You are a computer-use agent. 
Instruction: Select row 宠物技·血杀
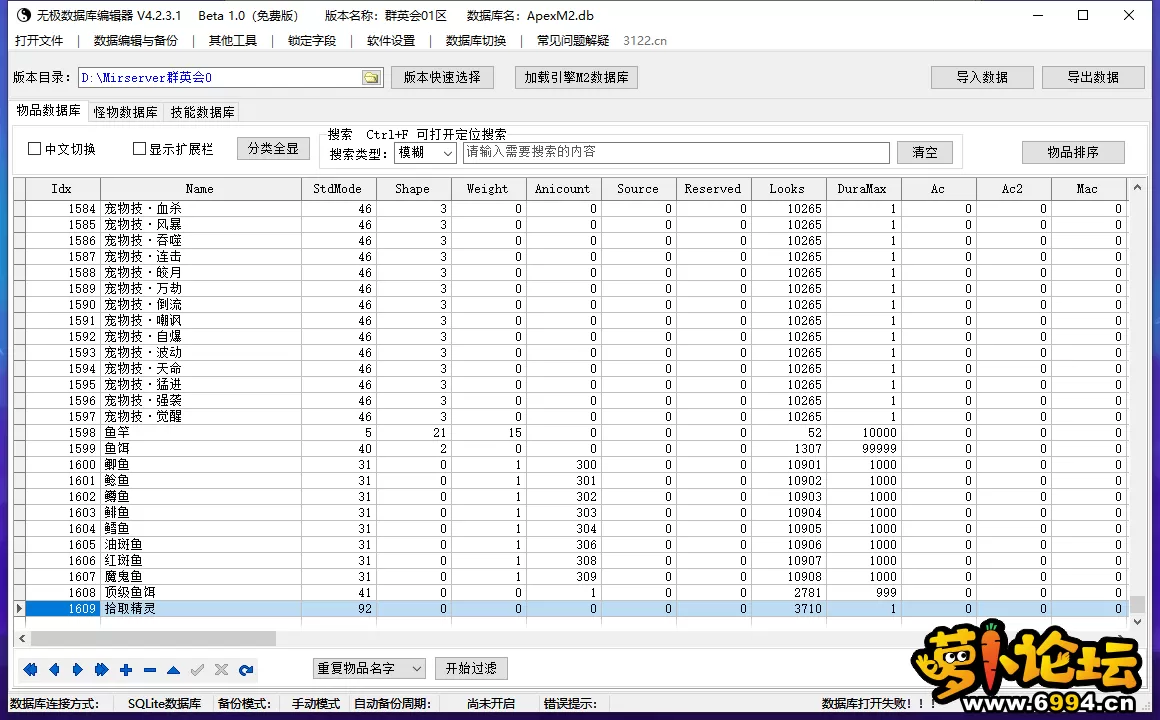point(570,209)
